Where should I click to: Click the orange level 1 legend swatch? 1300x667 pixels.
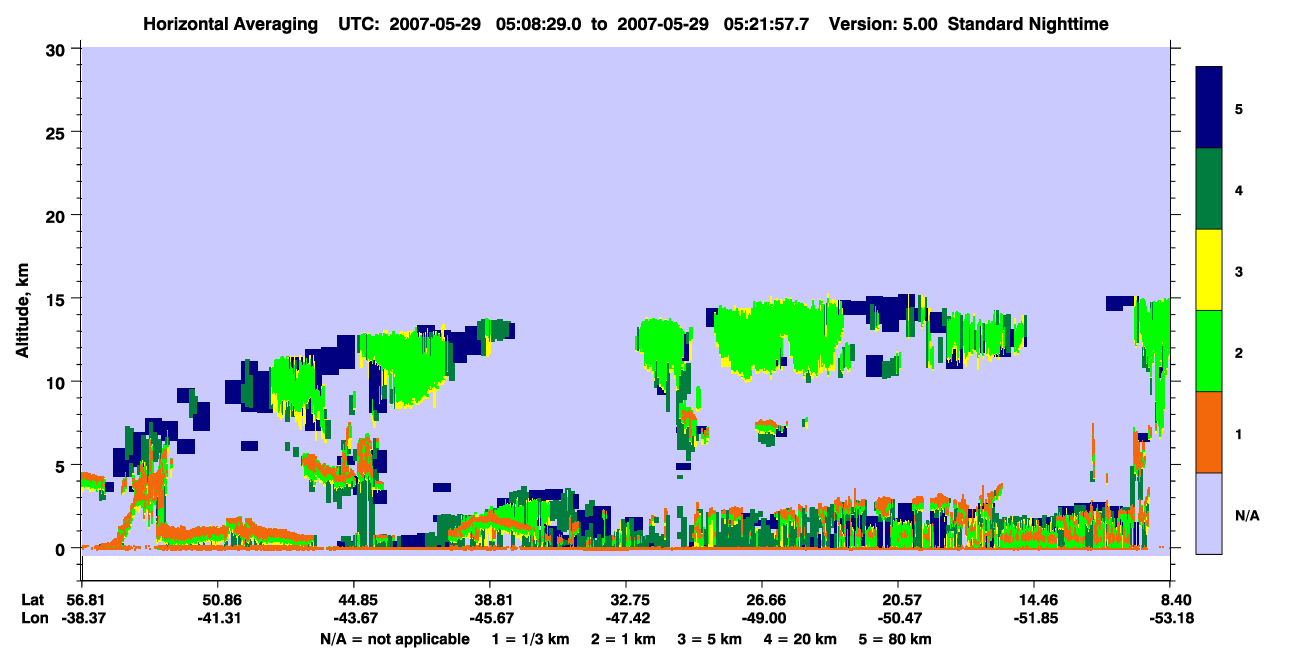pyautogui.click(x=1209, y=432)
